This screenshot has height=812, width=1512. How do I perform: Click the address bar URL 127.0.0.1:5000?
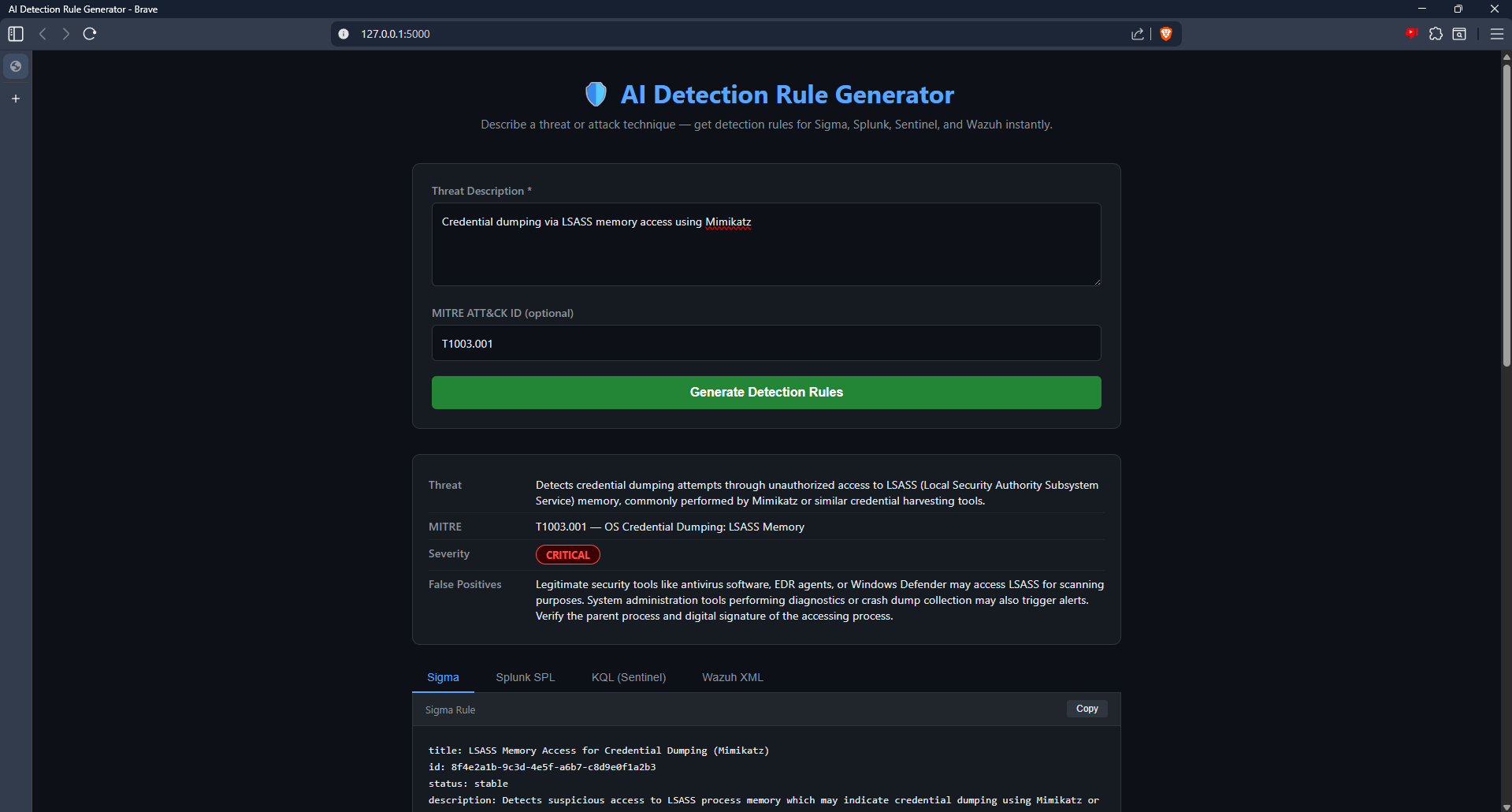396,34
